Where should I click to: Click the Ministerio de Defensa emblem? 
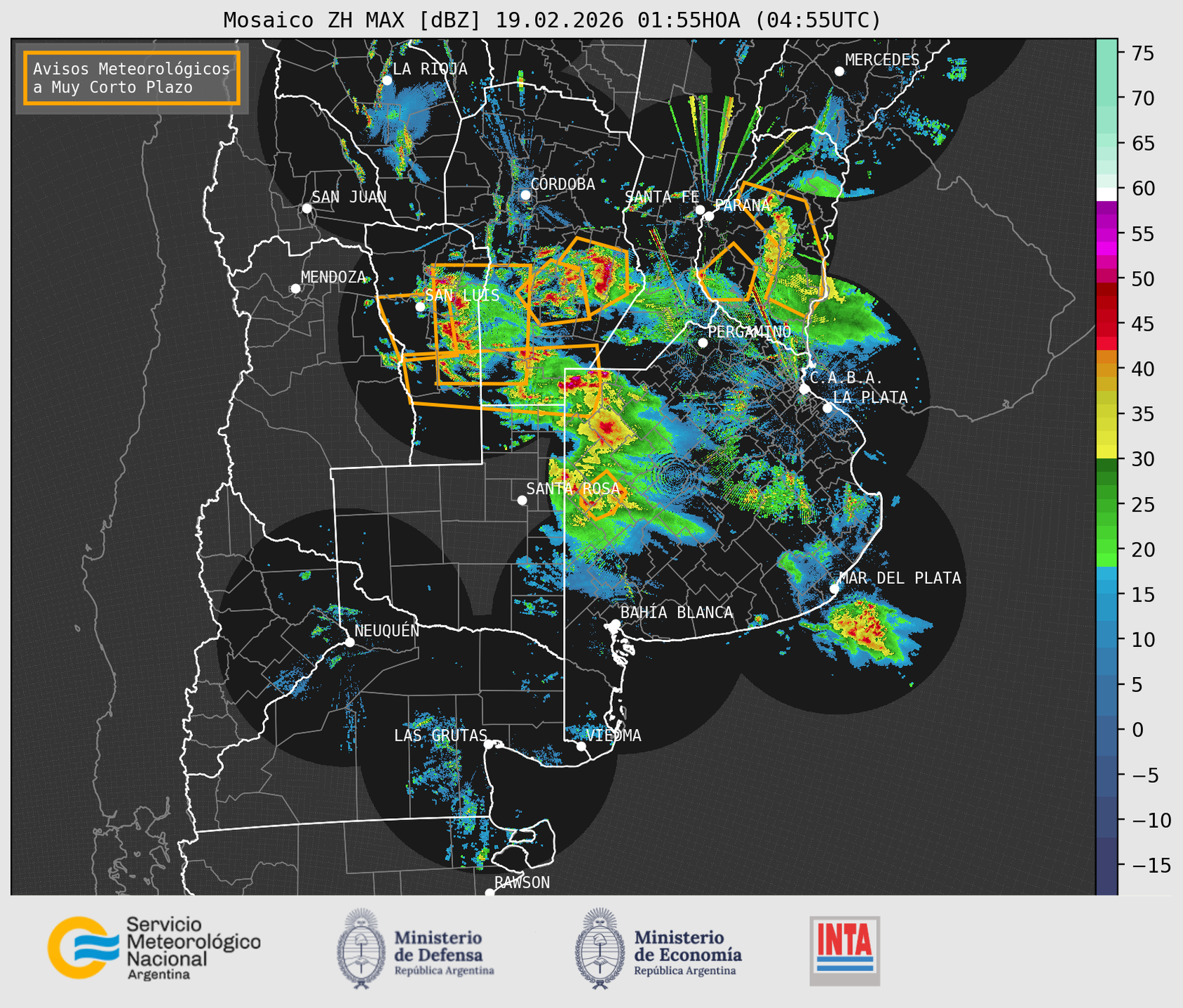pos(360,948)
